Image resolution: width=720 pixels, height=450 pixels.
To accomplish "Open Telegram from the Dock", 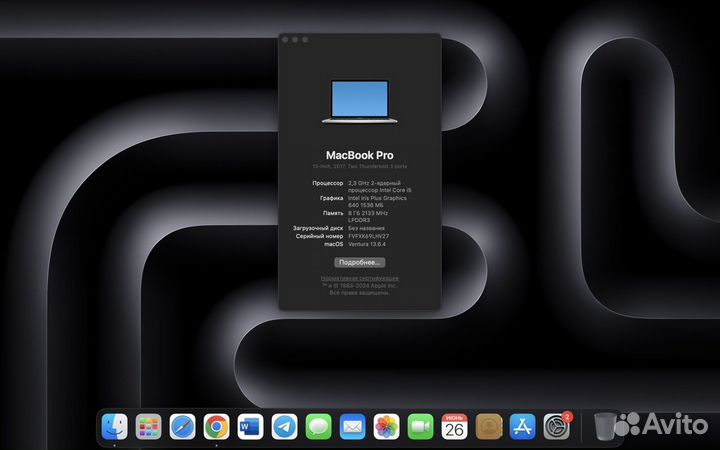I will [x=284, y=427].
